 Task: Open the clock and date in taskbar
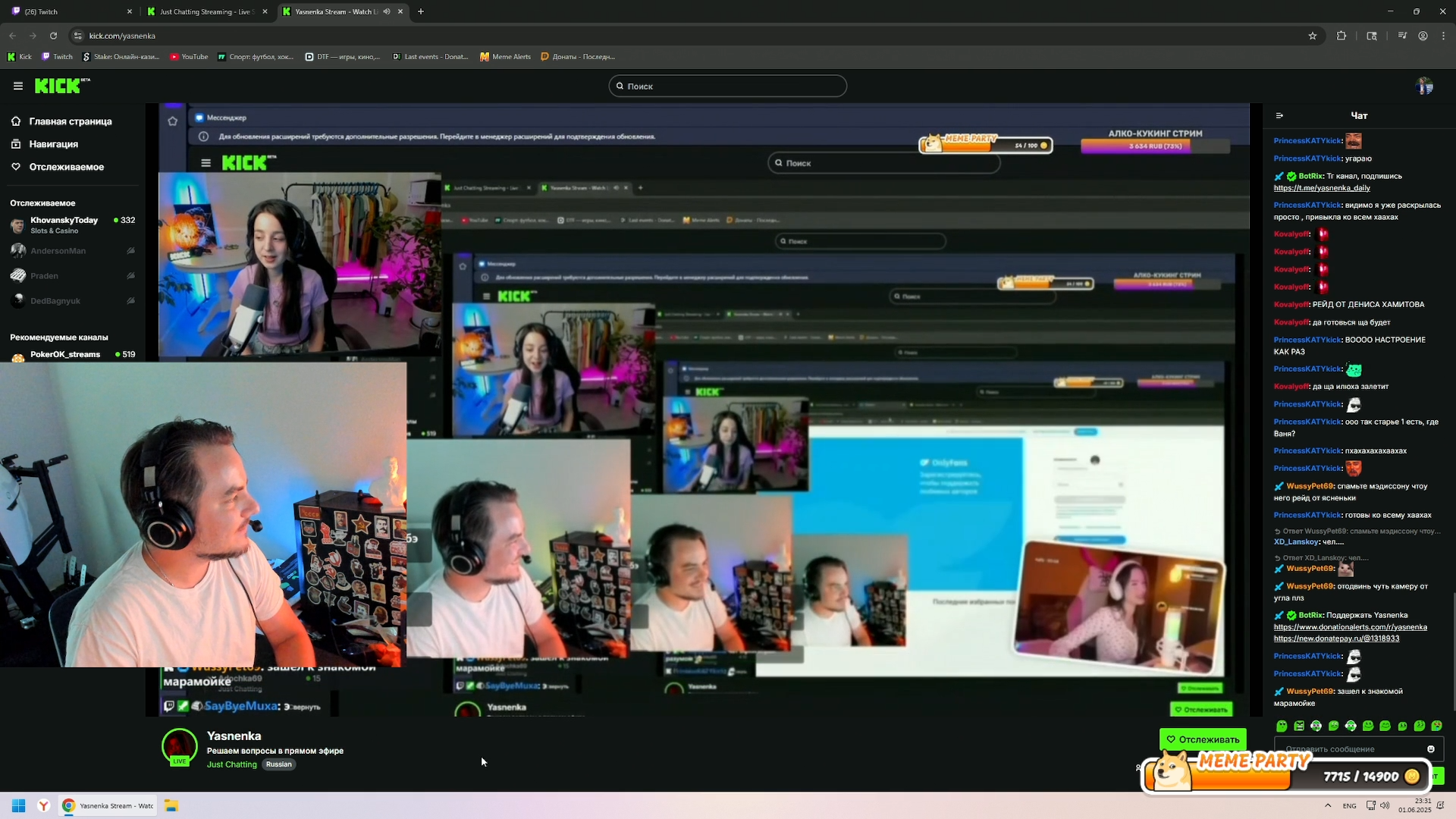click(1414, 805)
